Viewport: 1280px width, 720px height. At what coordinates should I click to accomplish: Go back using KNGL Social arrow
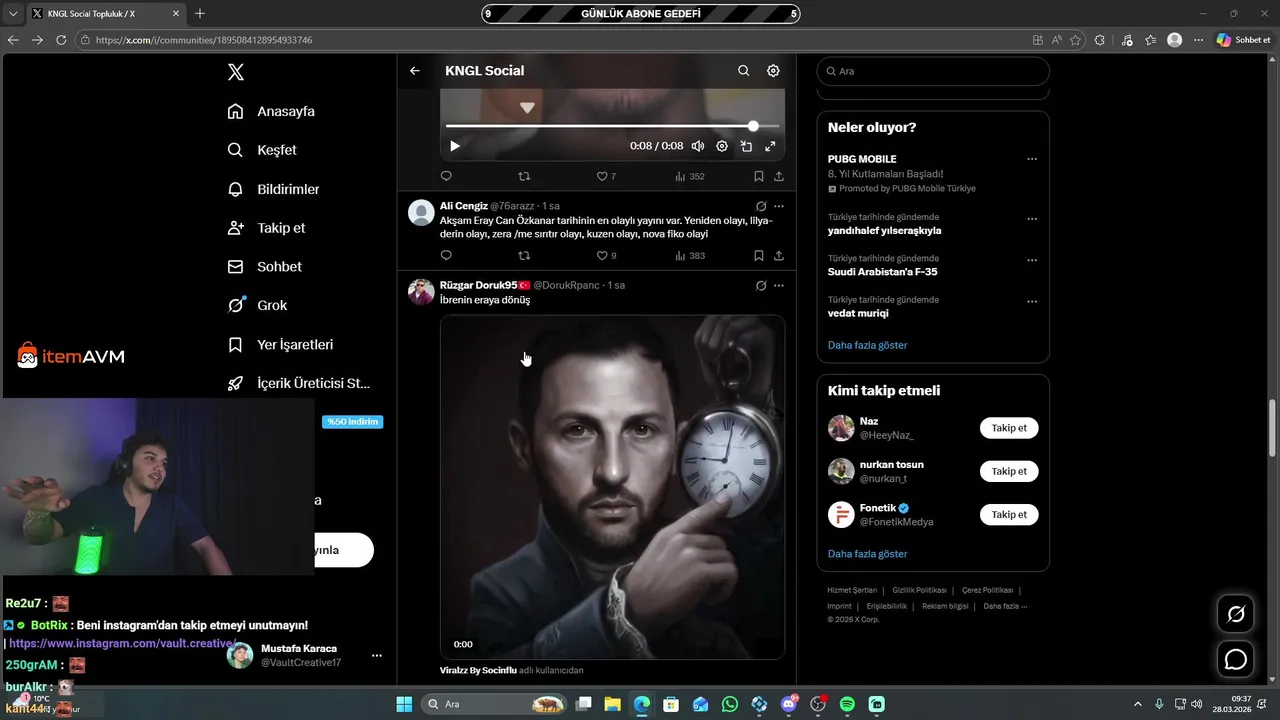coord(415,71)
